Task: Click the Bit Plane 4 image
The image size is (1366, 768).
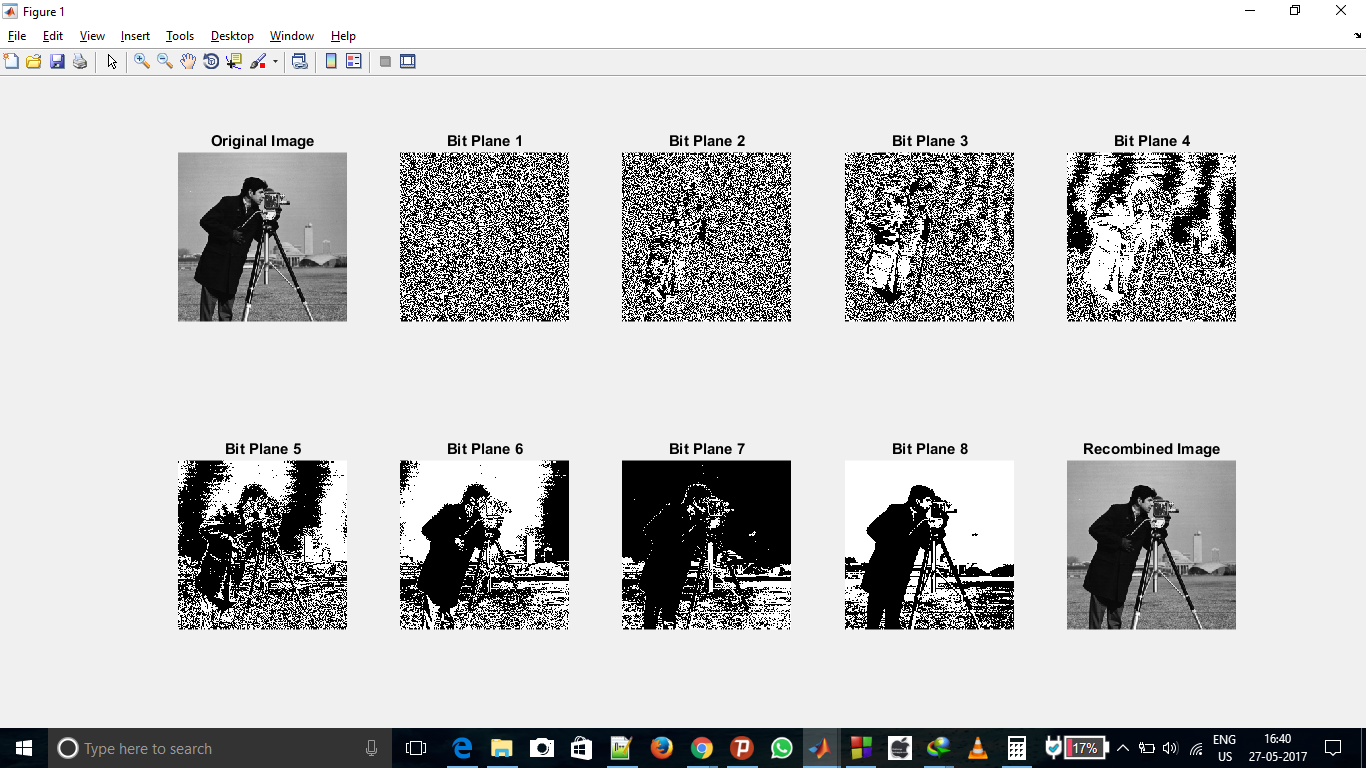Action: 1151,237
